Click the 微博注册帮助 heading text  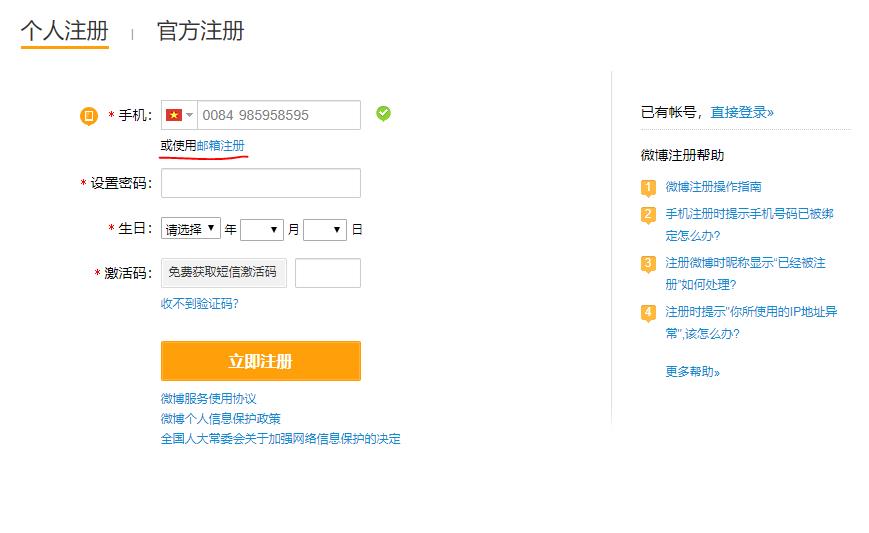point(682,155)
